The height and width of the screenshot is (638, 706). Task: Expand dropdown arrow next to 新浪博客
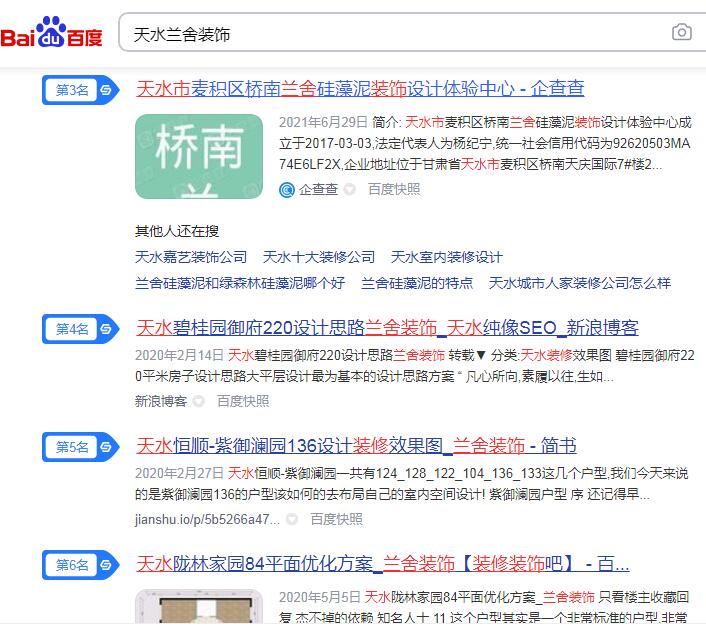pos(199,402)
